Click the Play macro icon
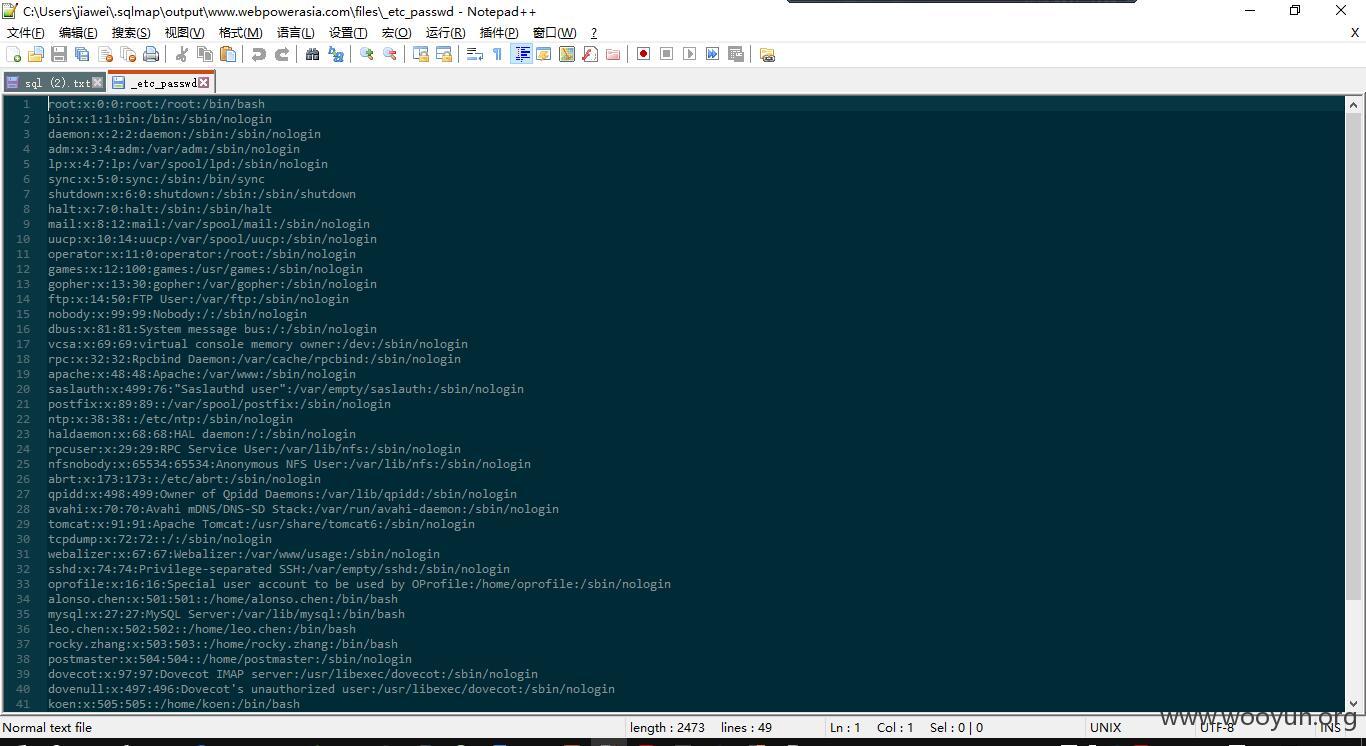 (x=689, y=54)
